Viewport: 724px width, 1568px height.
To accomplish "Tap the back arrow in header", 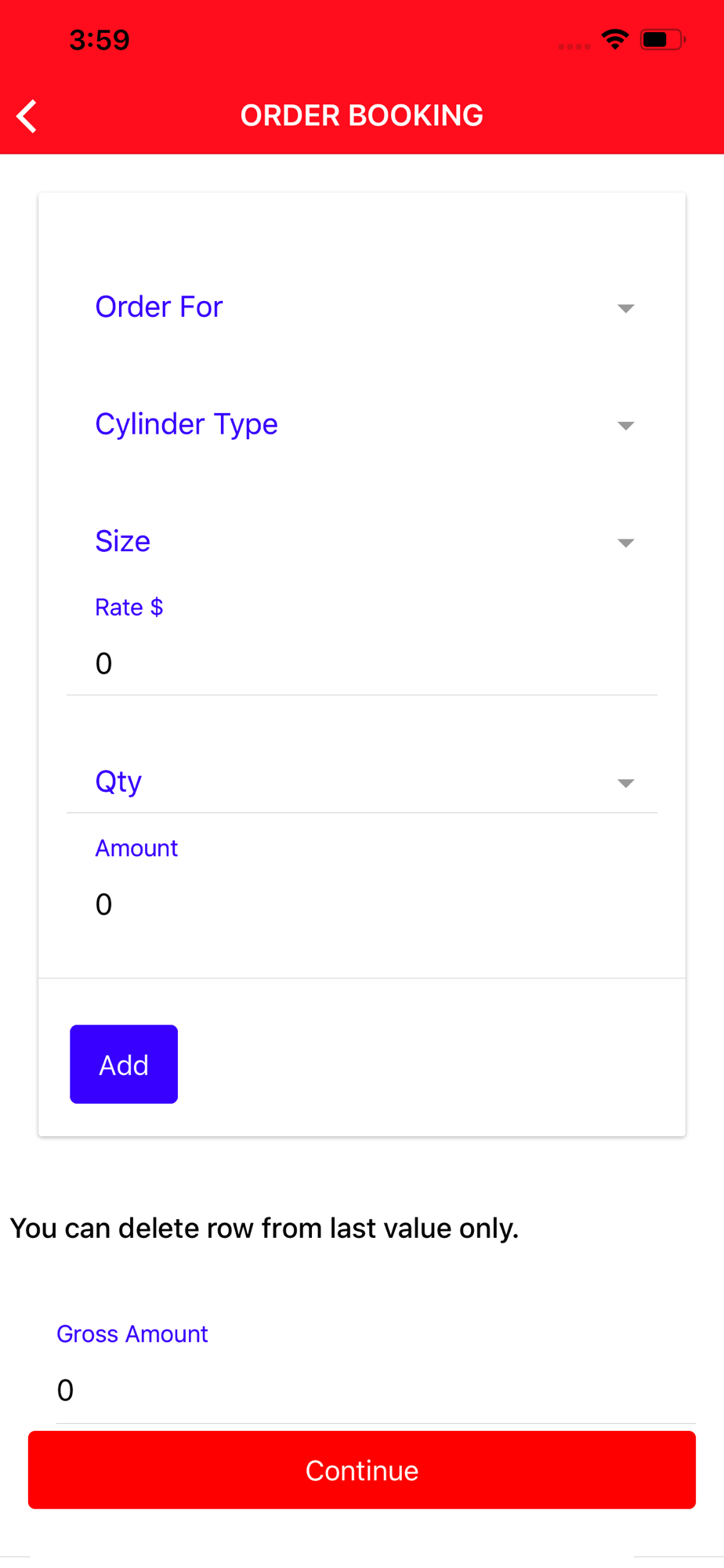I will (x=27, y=117).
